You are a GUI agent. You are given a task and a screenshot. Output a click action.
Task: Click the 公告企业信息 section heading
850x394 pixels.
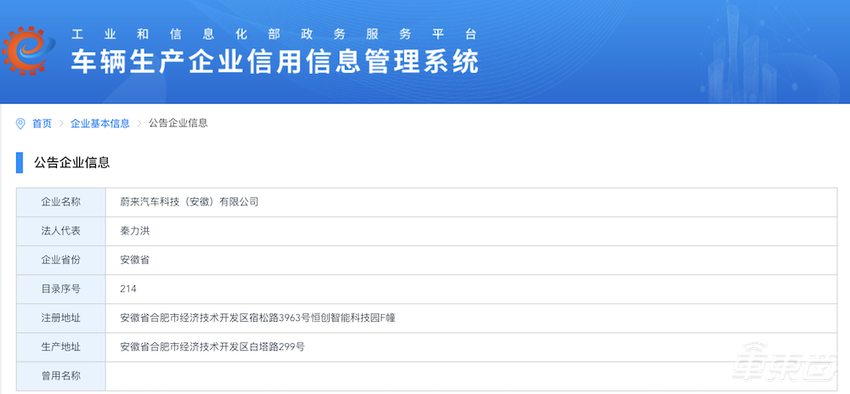pos(72,162)
